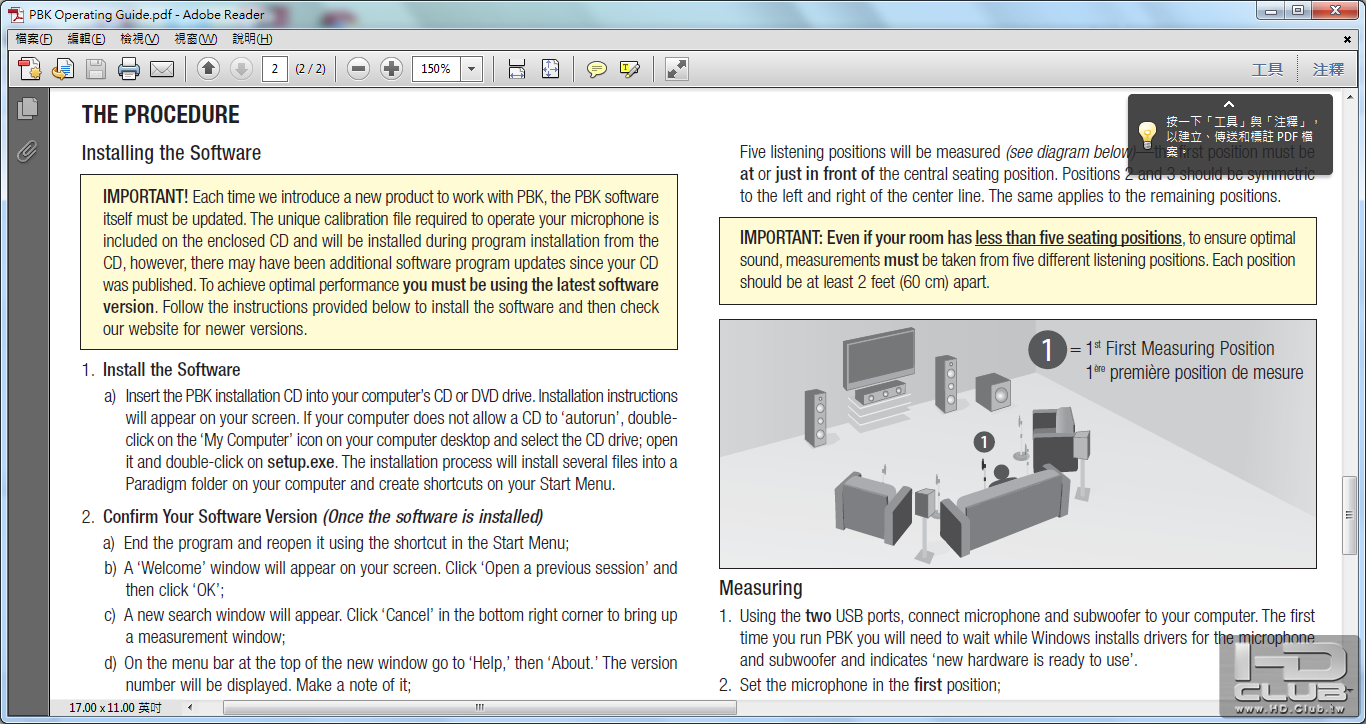Zoom out with the minus button
Image resolution: width=1366 pixels, height=724 pixels.
pos(359,69)
